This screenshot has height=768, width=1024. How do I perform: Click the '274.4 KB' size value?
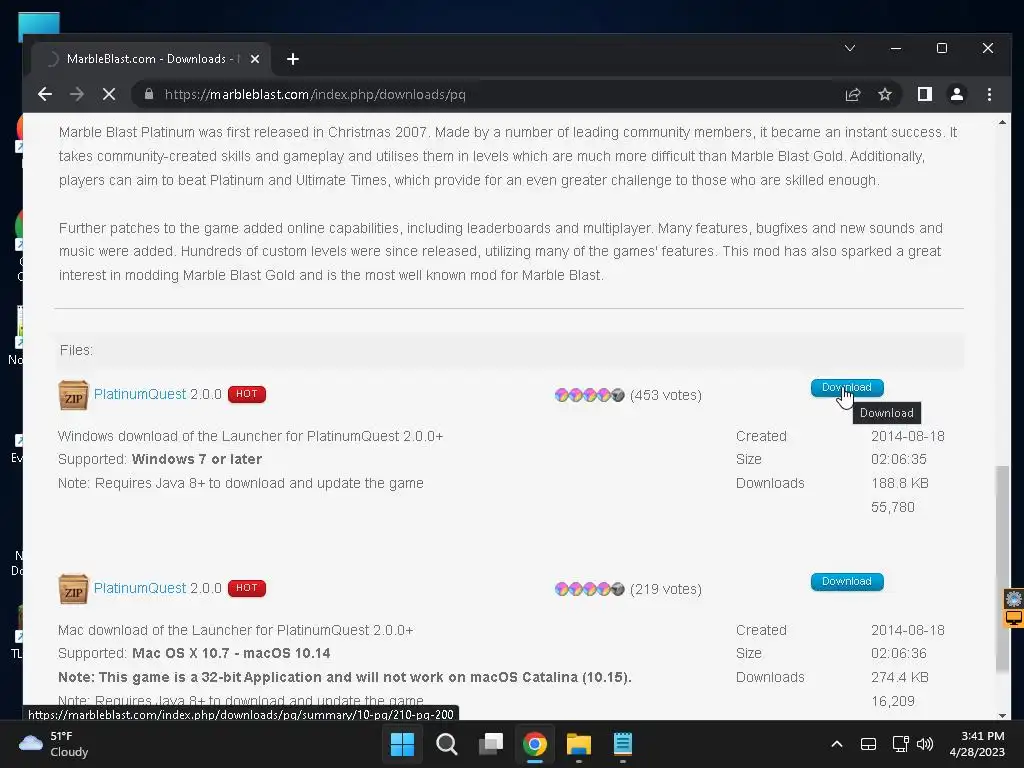point(899,677)
